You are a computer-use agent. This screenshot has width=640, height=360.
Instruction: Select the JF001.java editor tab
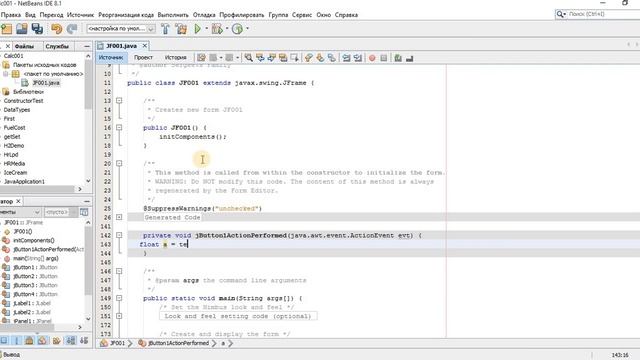121,46
